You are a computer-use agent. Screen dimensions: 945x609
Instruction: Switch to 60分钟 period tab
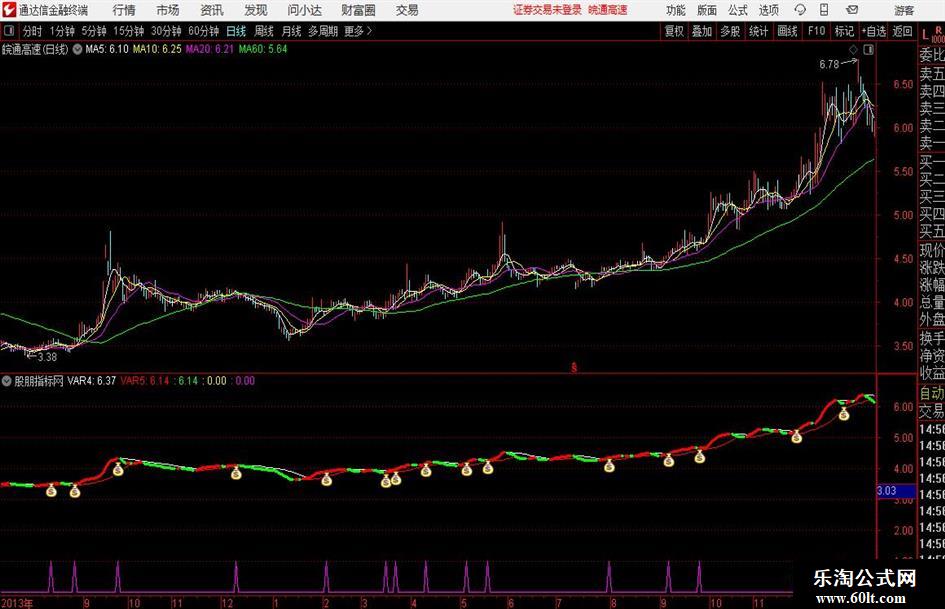[x=203, y=31]
